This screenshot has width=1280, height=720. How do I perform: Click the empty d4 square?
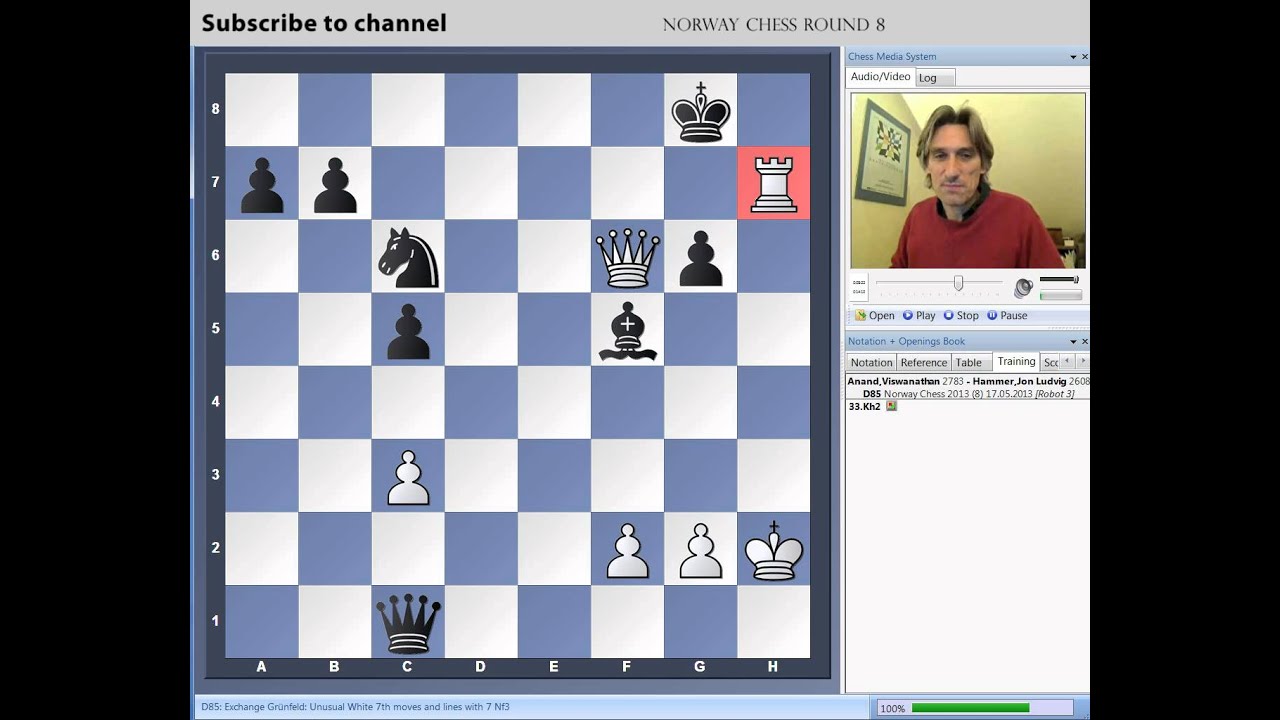tap(481, 403)
